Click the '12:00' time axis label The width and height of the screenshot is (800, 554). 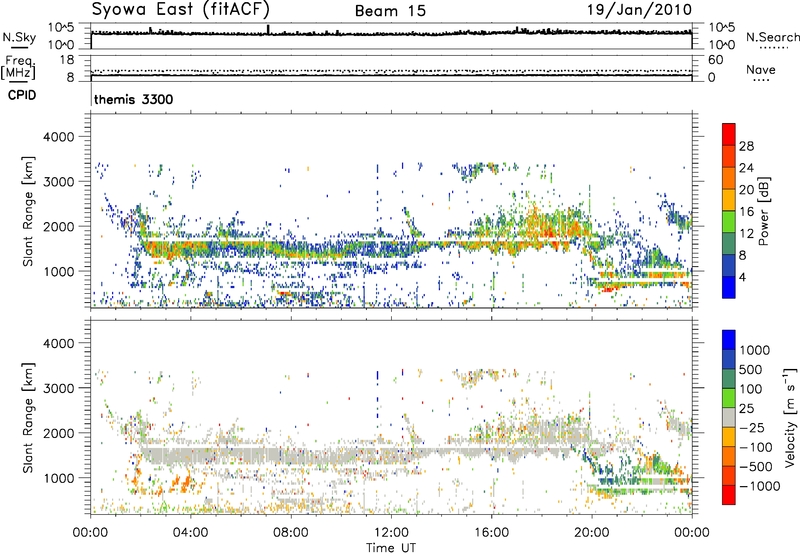391,533
